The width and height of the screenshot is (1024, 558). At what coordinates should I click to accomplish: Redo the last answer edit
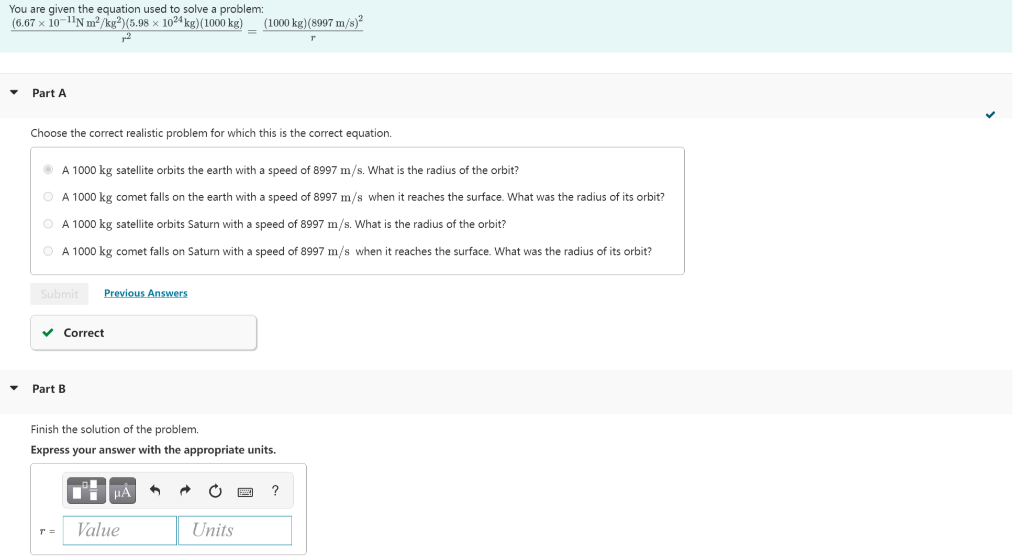point(185,491)
